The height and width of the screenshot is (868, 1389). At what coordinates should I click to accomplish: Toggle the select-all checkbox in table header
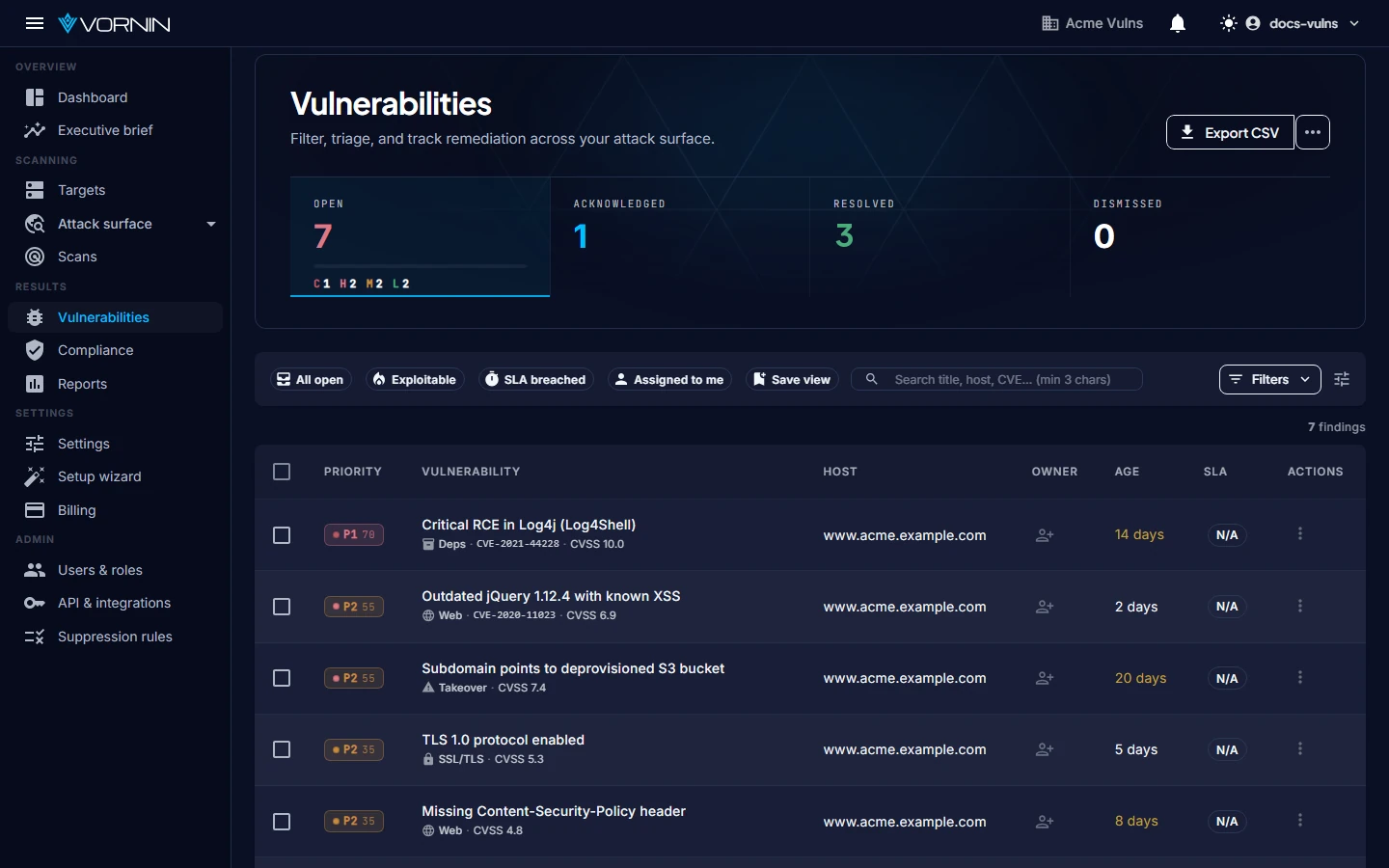point(282,472)
